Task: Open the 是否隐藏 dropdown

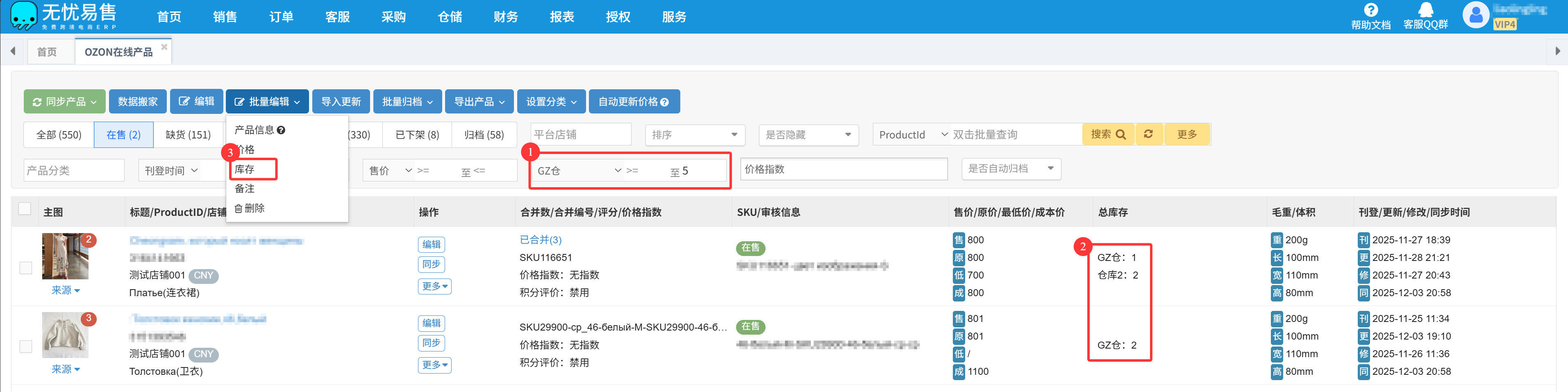Action: [x=808, y=134]
